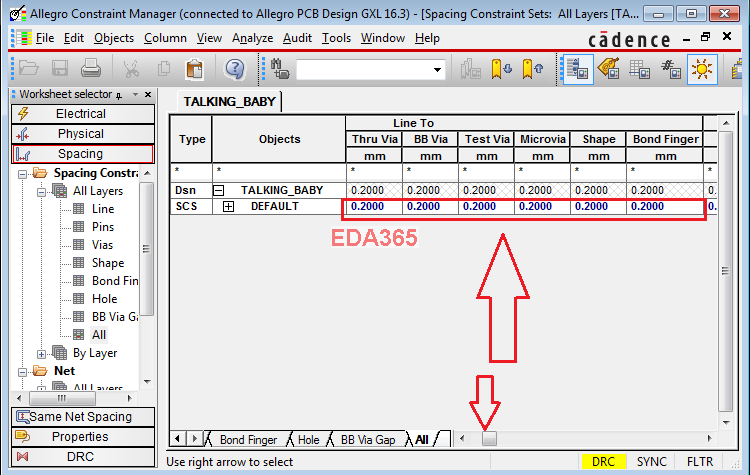Open the Electrical worksheet section

coord(83,114)
